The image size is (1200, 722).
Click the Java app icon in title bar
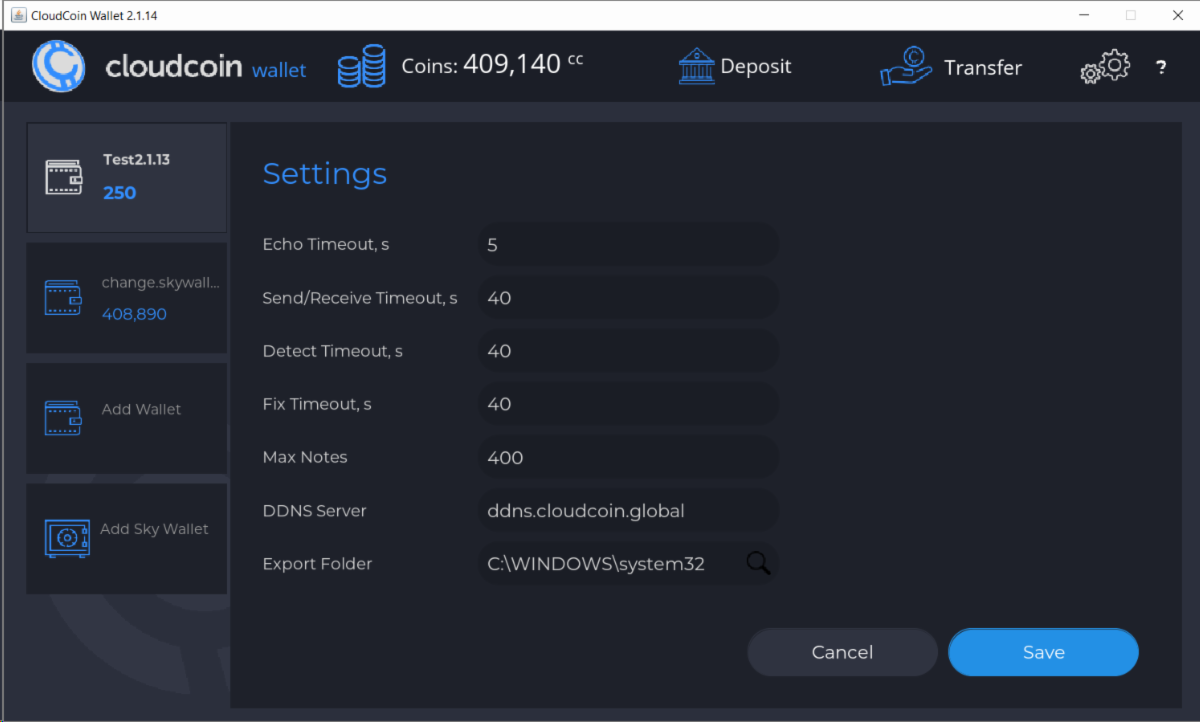click(x=17, y=15)
